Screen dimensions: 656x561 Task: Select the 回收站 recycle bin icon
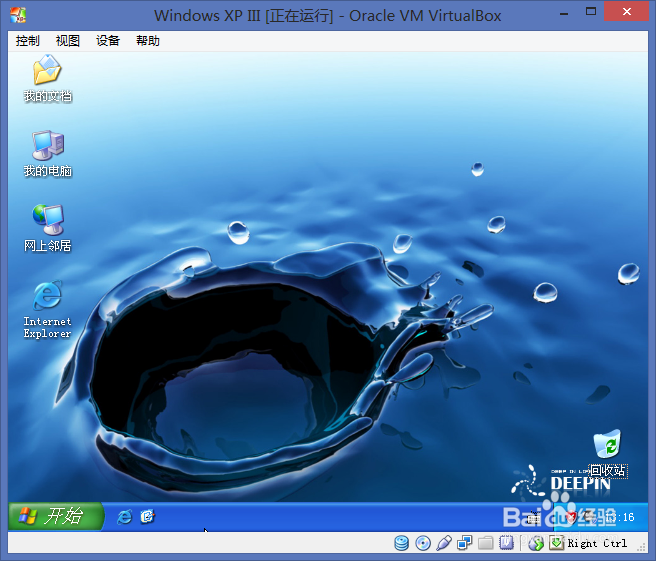[607, 453]
